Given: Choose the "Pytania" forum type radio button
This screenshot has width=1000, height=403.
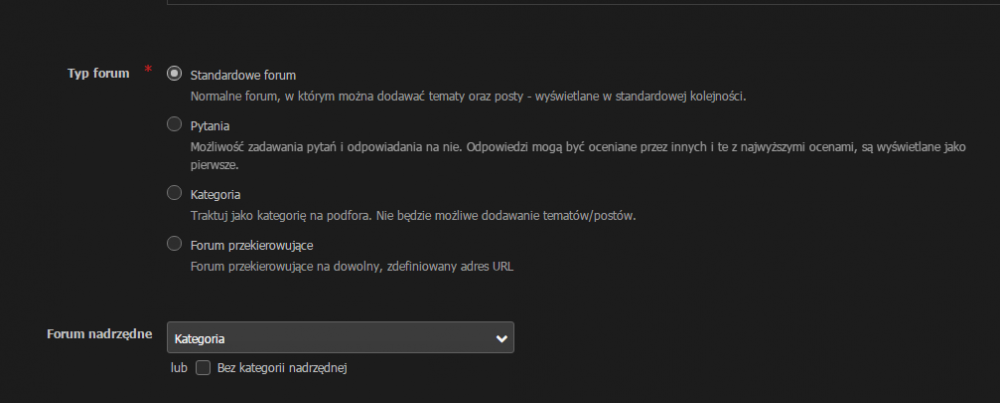Looking at the screenshot, I should click(x=175, y=125).
